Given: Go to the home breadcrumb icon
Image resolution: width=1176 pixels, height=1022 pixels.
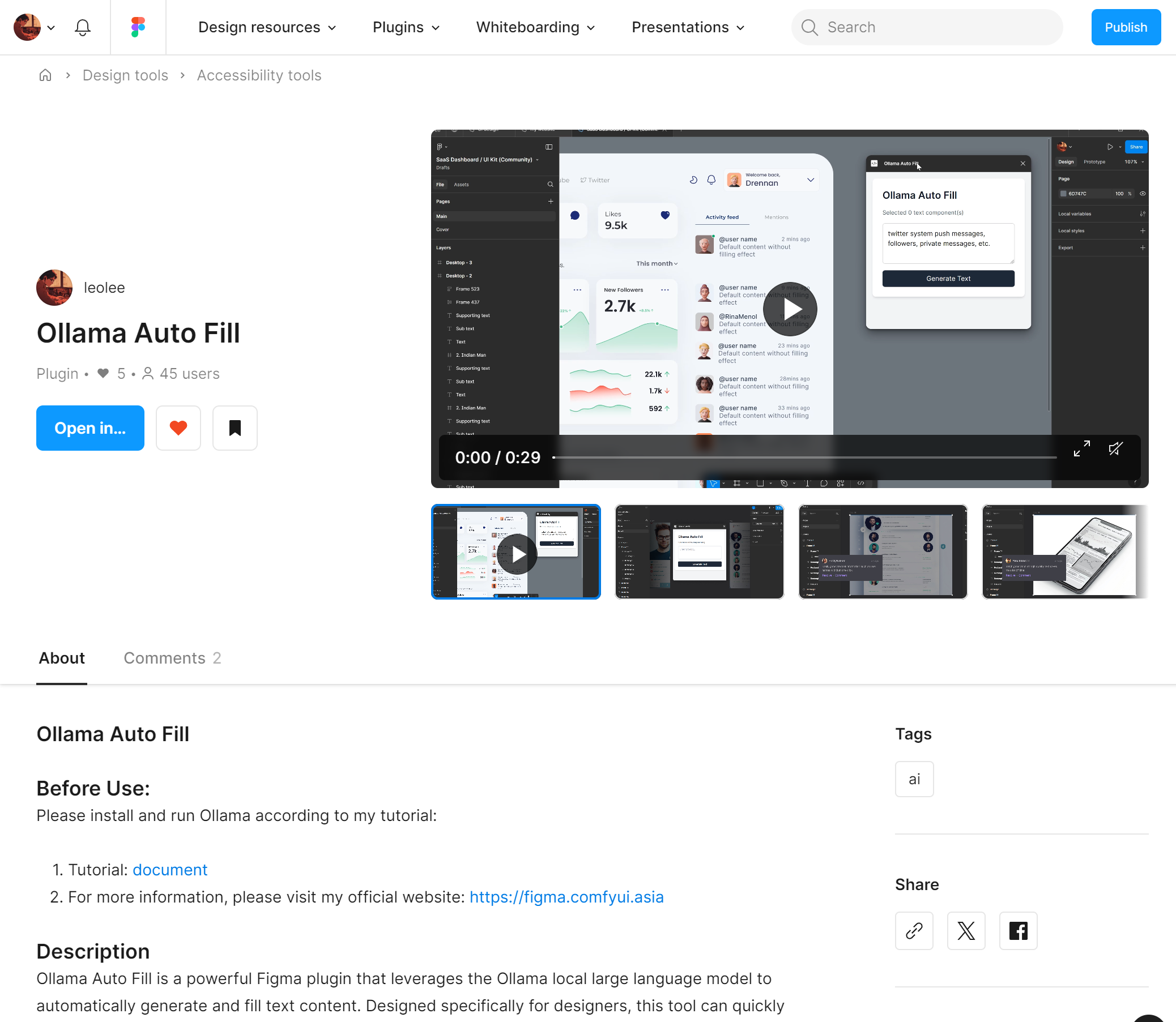Looking at the screenshot, I should (x=45, y=75).
